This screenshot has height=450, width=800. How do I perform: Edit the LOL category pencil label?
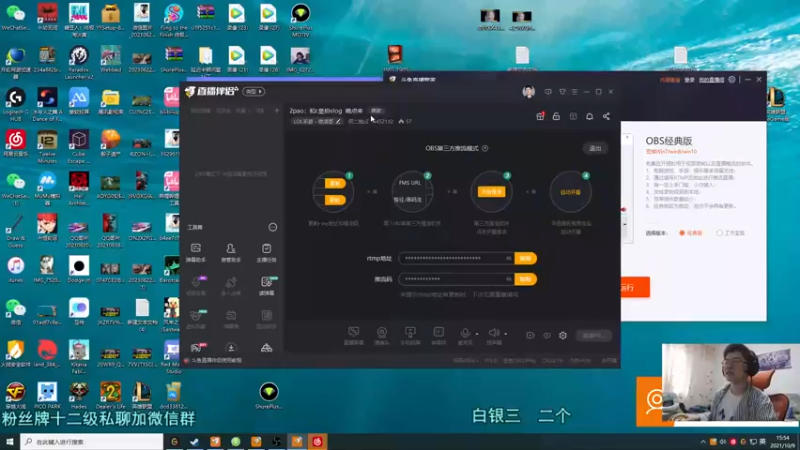317,121
